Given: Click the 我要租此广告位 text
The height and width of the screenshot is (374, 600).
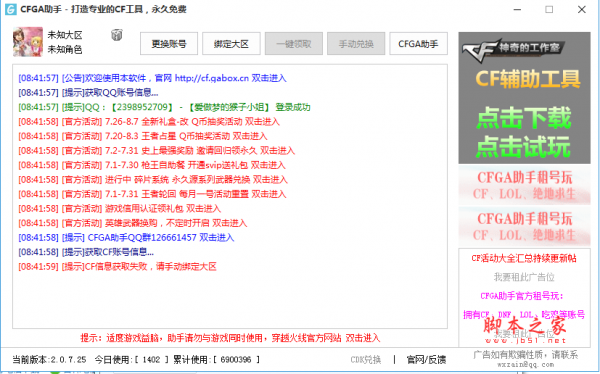Looking at the screenshot, I should pos(524,277).
